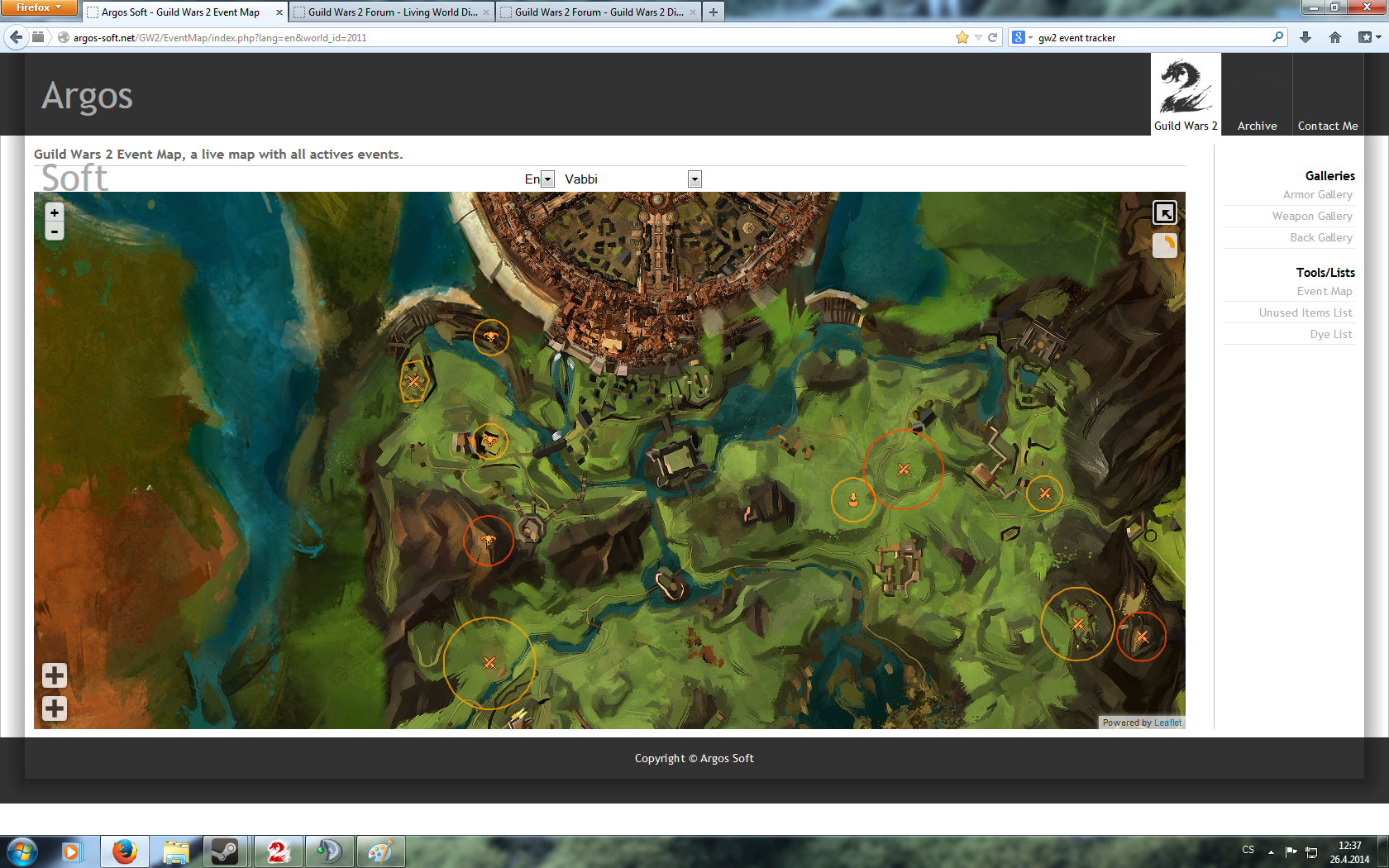Select small orange crossed swords event east
The image size is (1389, 868).
click(1045, 494)
